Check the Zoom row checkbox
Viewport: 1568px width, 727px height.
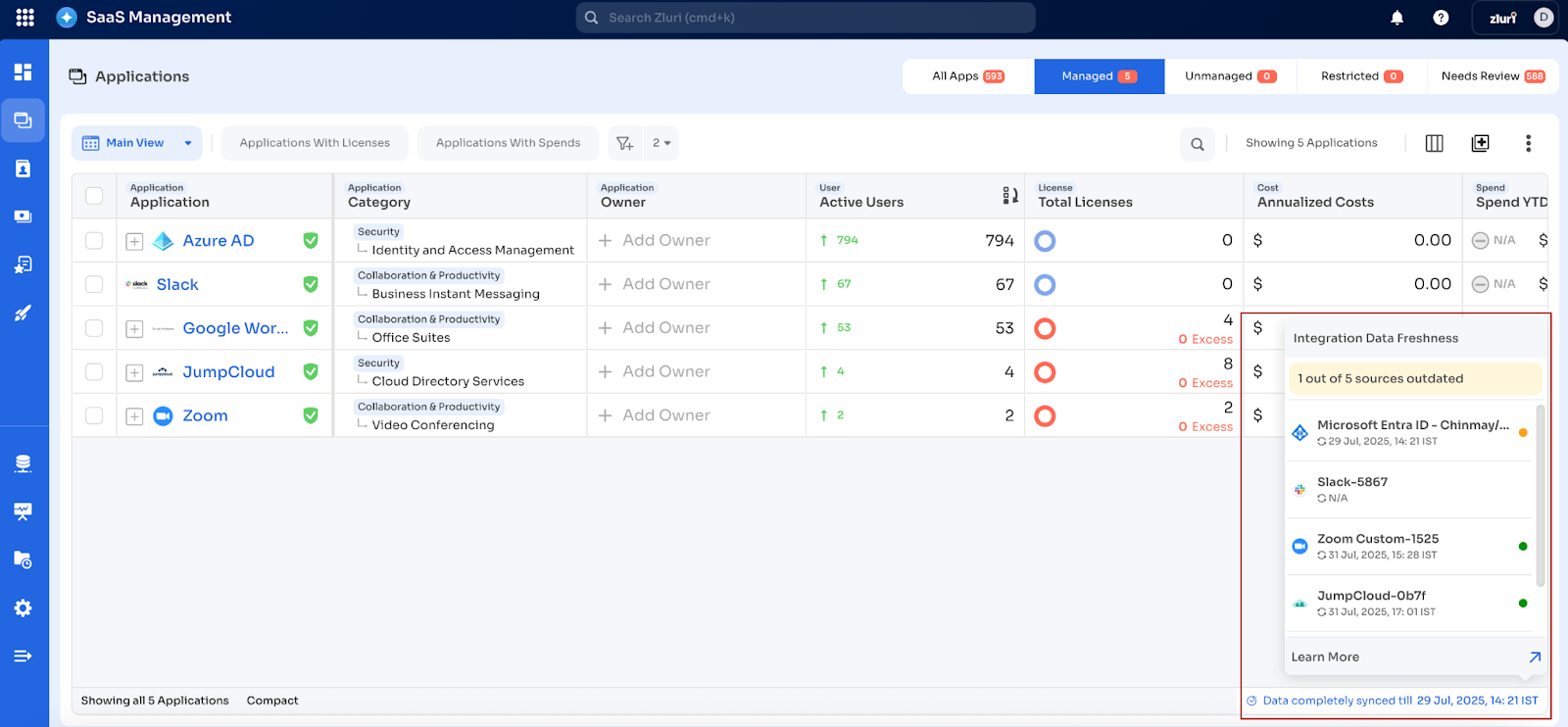[x=94, y=415]
